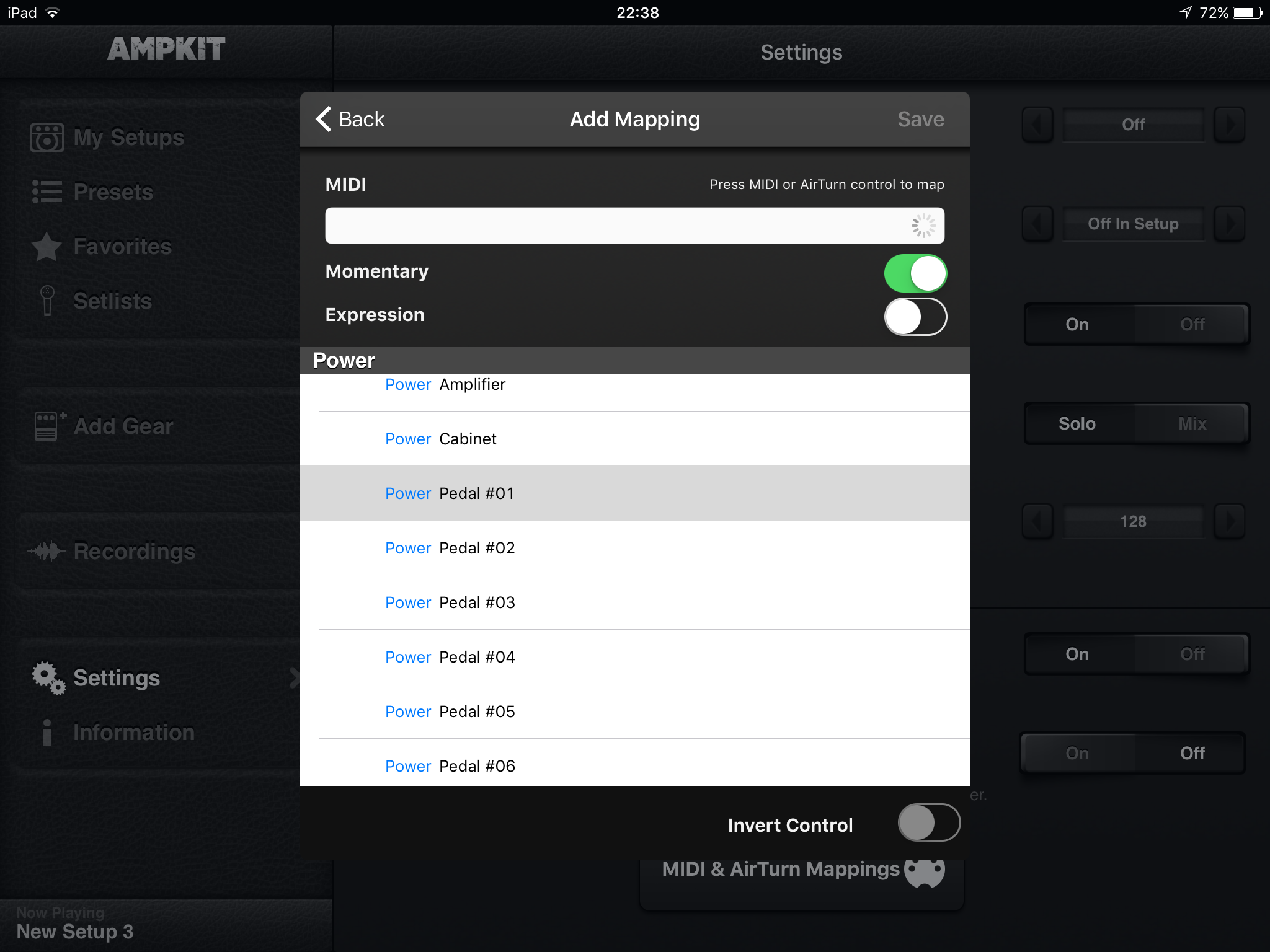Select Power Pedal #01 row

[635, 493]
